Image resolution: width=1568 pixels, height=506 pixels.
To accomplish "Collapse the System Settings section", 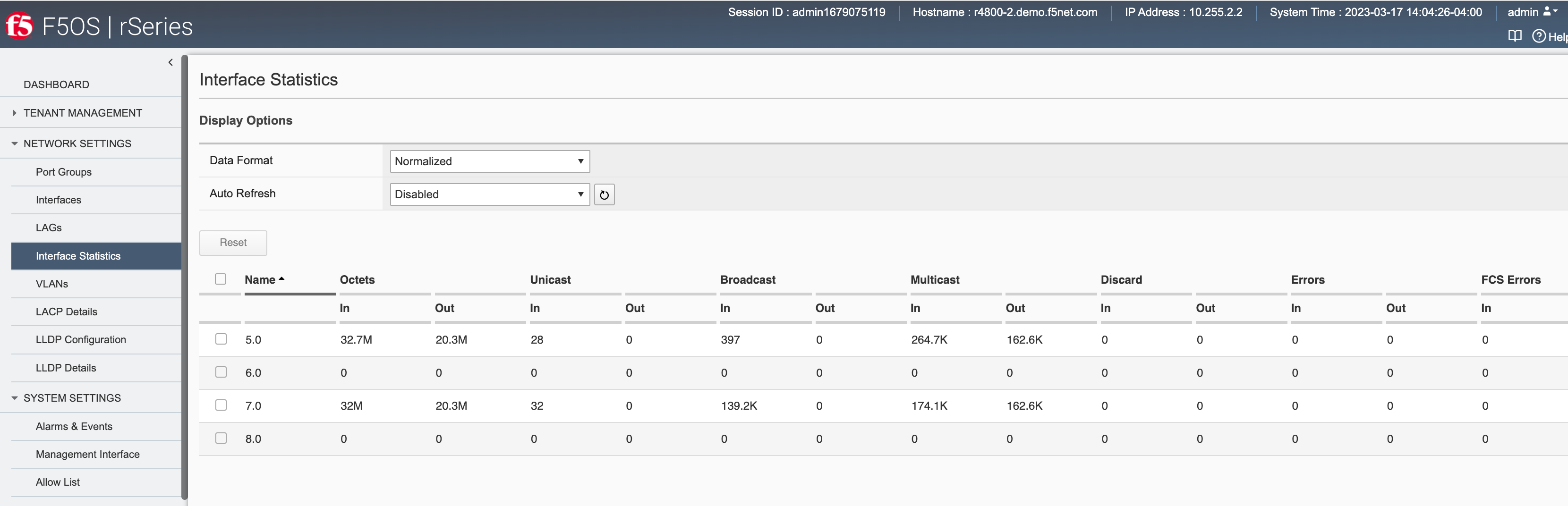I will coord(72,398).
